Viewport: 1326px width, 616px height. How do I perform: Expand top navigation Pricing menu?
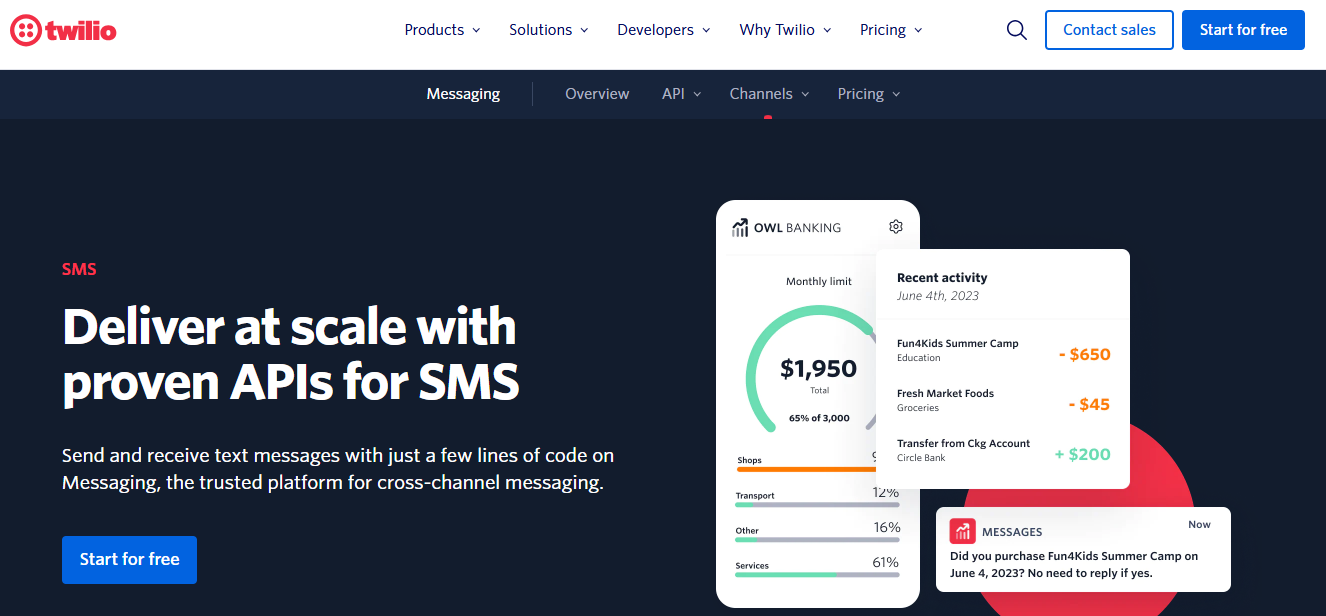coord(890,30)
